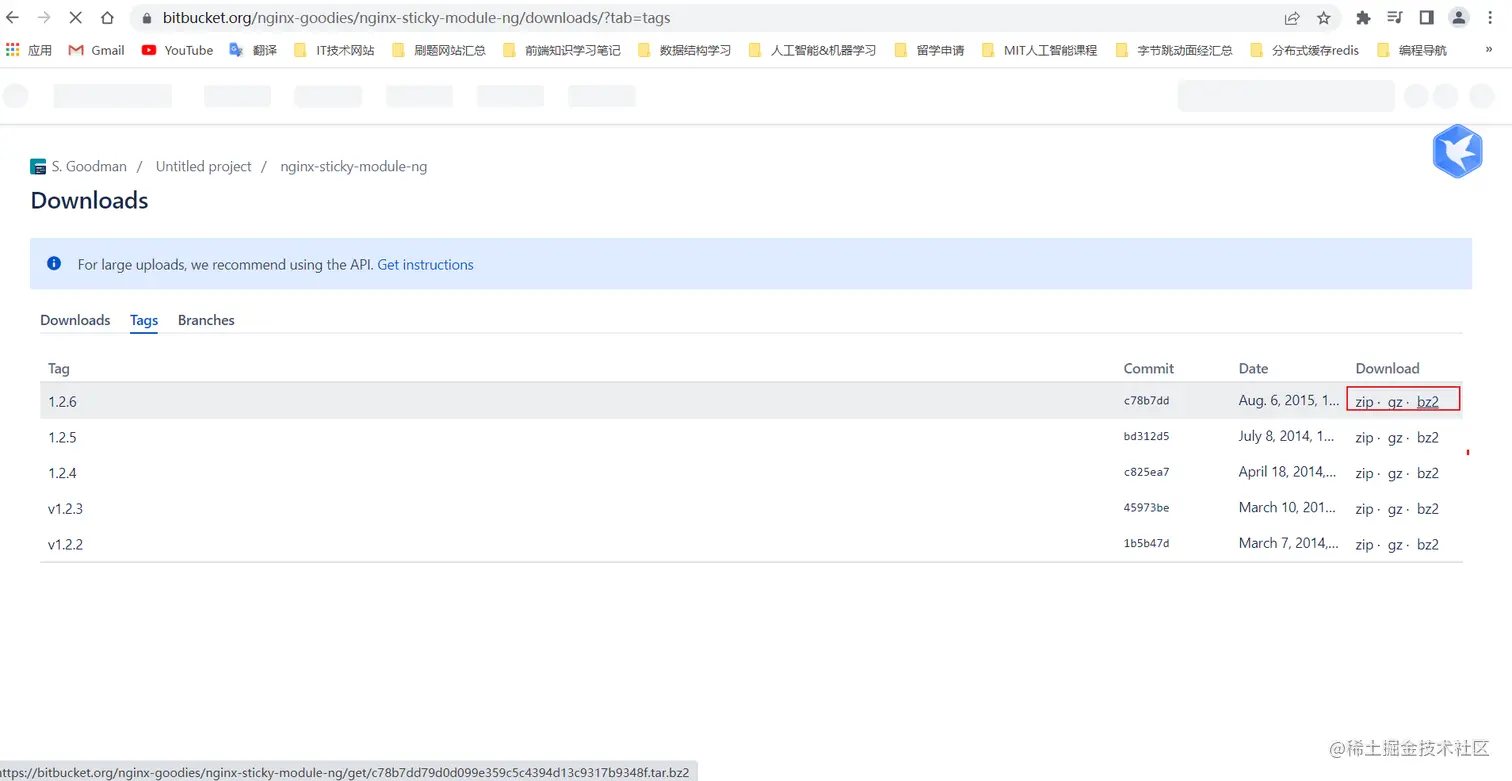The height and width of the screenshot is (781, 1512).
Task: Switch to the Downloads tab
Action: [75, 320]
